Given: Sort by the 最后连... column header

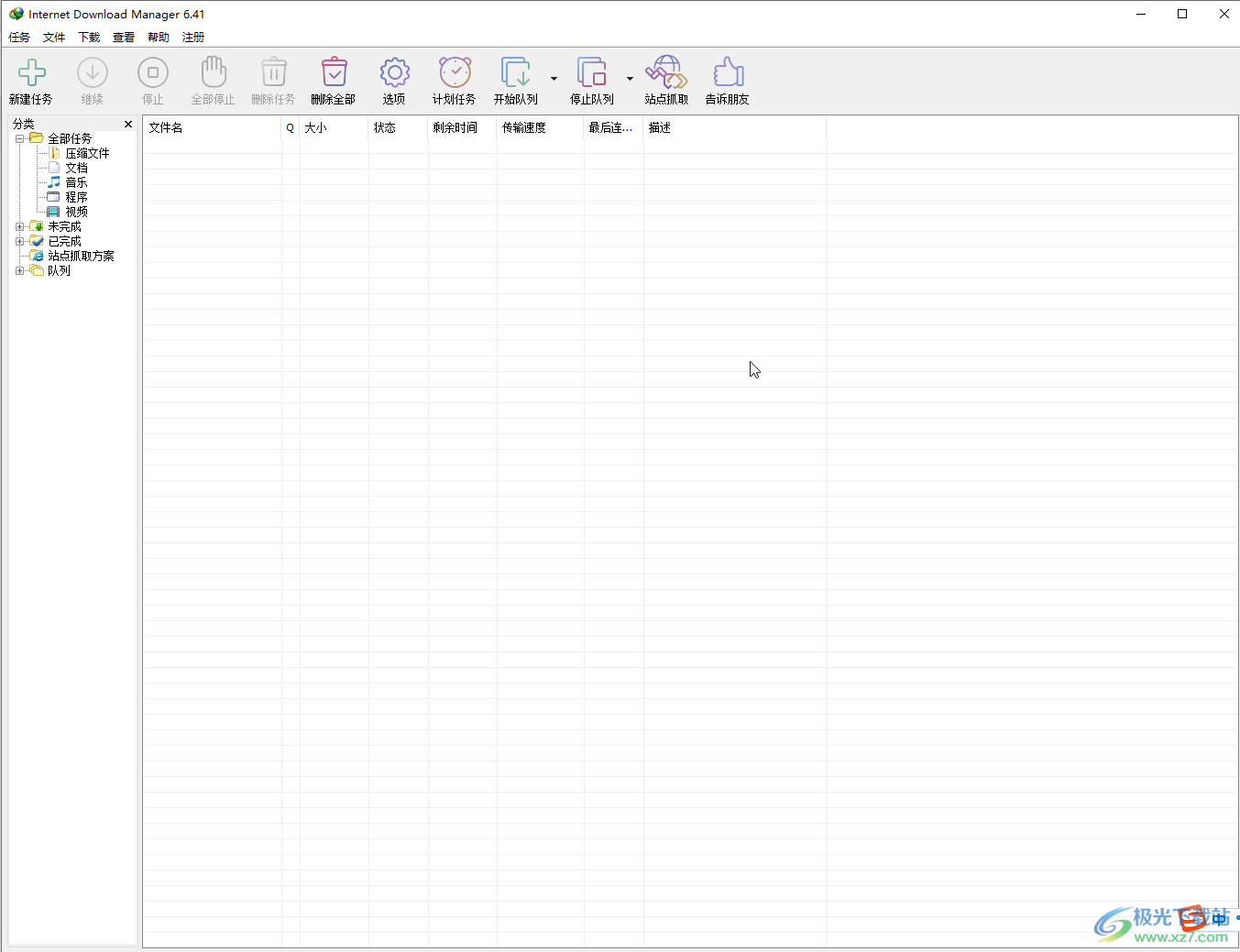Looking at the screenshot, I should click(613, 127).
